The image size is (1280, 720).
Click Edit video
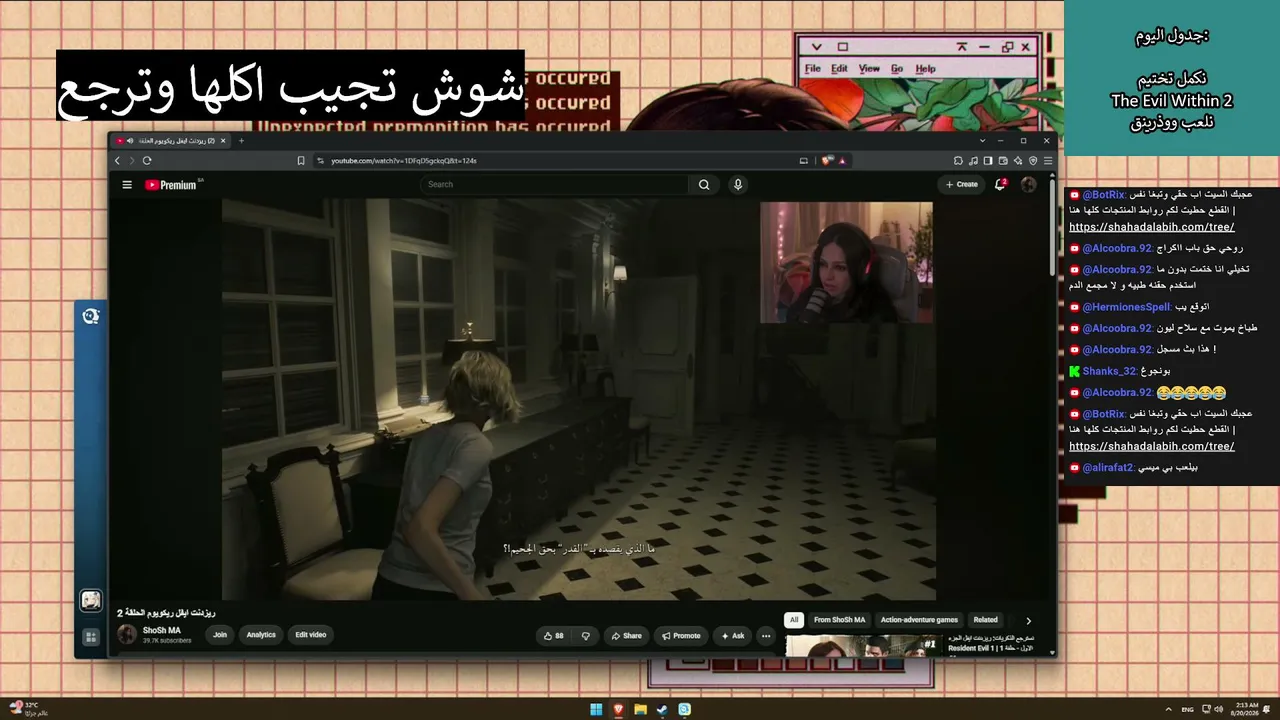[x=310, y=635]
